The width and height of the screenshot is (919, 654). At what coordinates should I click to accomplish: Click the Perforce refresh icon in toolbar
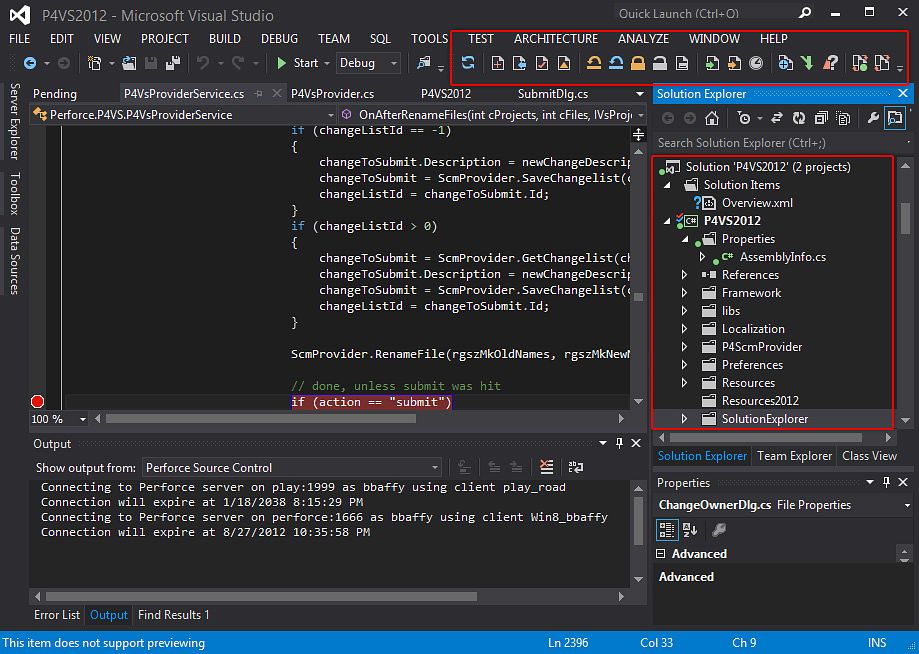tap(468, 63)
